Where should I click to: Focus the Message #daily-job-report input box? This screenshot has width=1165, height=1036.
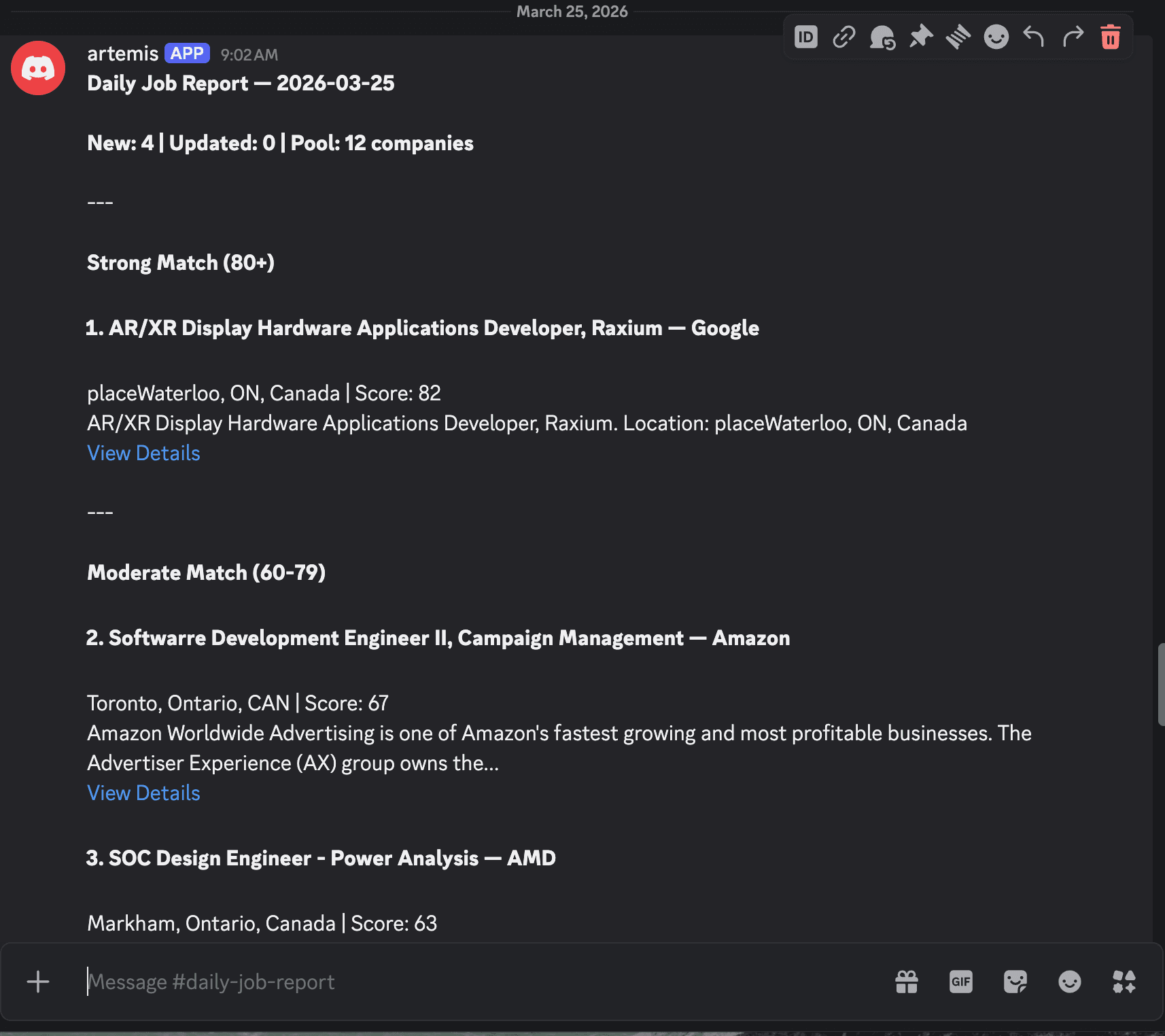pos(476,982)
